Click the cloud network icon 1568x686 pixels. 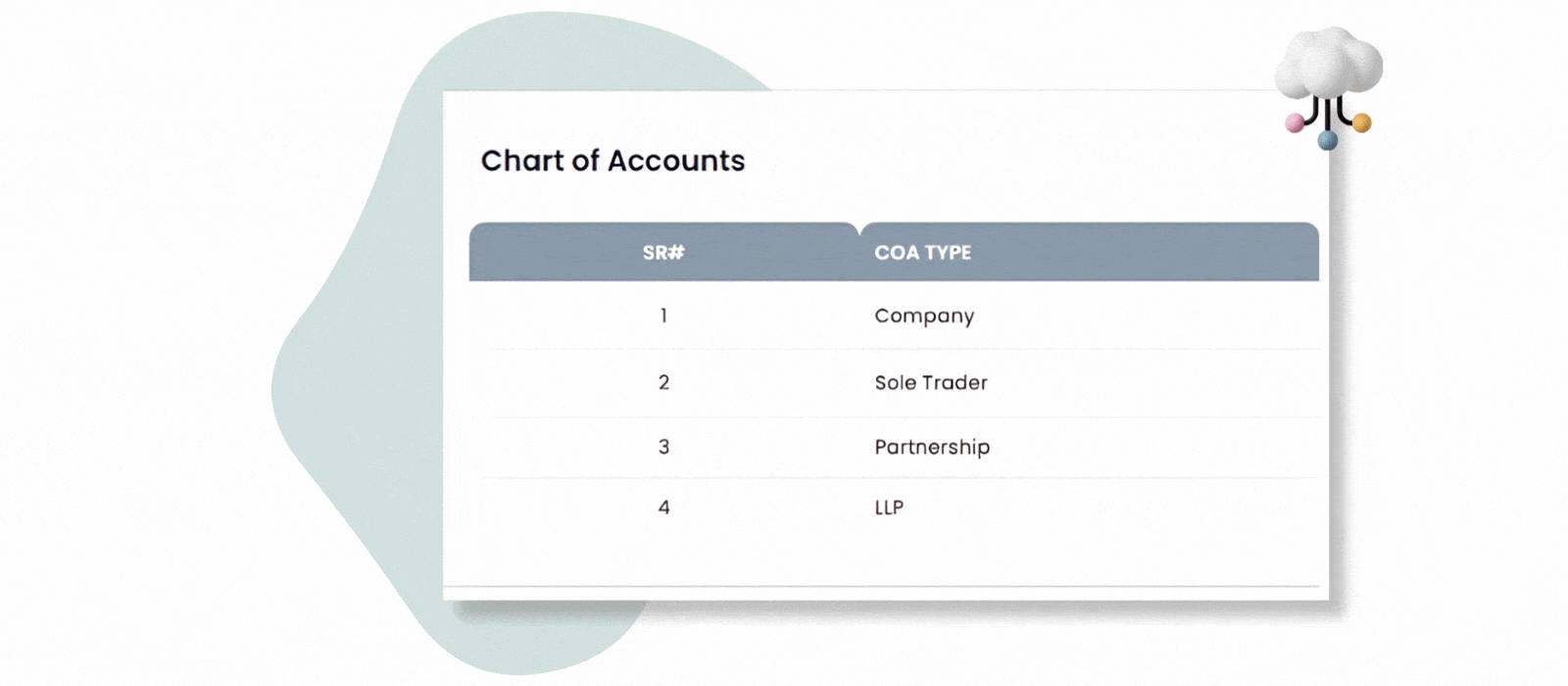(x=1328, y=86)
